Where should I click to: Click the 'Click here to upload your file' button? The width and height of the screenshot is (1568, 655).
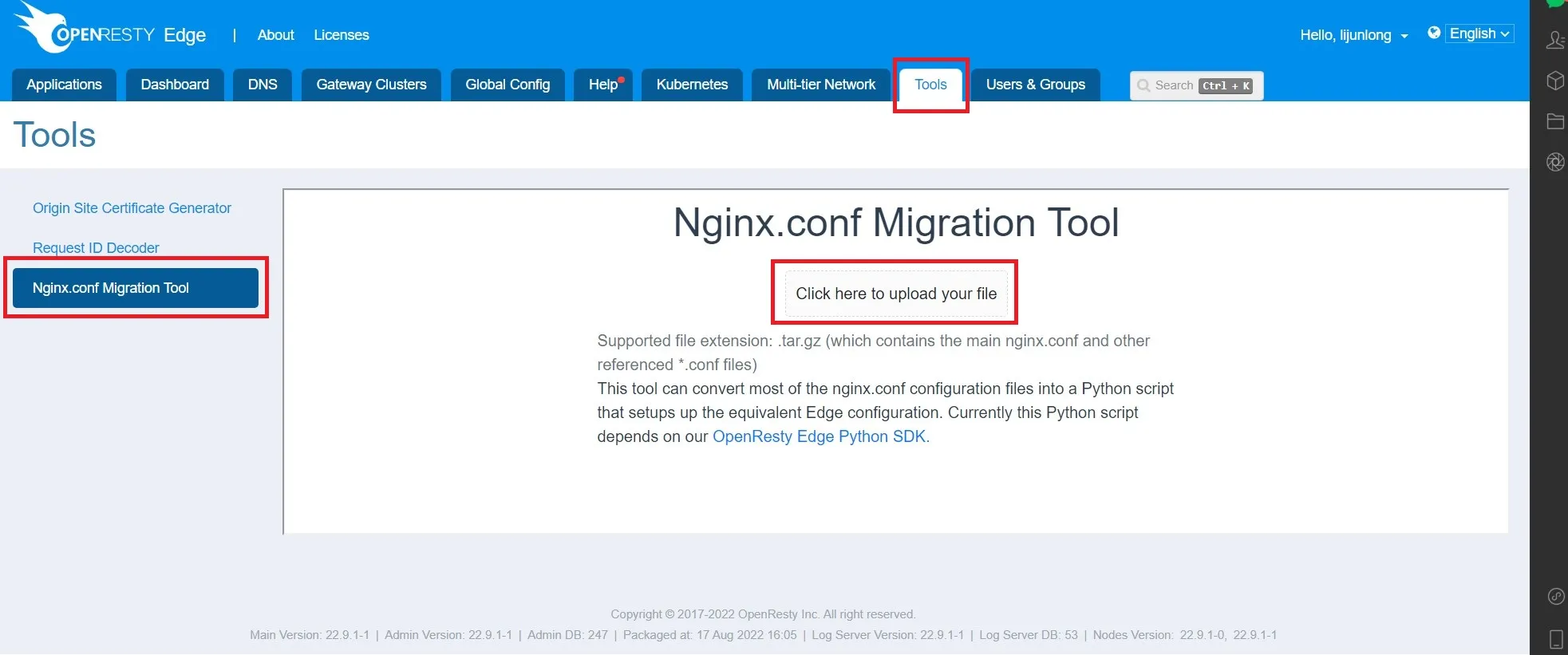point(896,294)
